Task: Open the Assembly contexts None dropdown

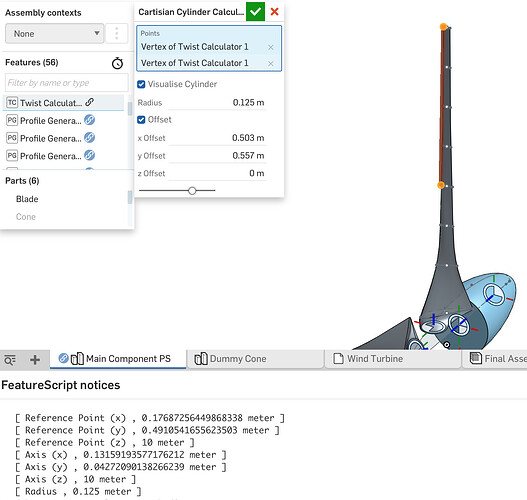Action: tap(54, 34)
